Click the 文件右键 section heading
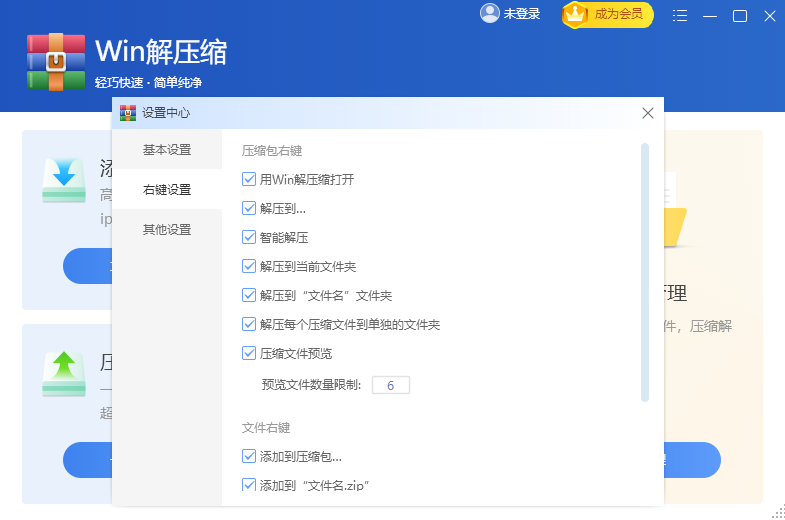 (x=266, y=428)
